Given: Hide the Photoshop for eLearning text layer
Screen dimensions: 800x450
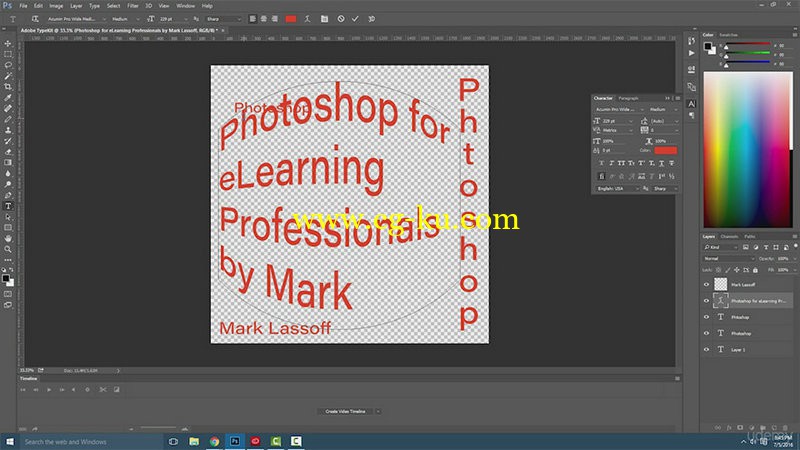Looking at the screenshot, I should [707, 301].
